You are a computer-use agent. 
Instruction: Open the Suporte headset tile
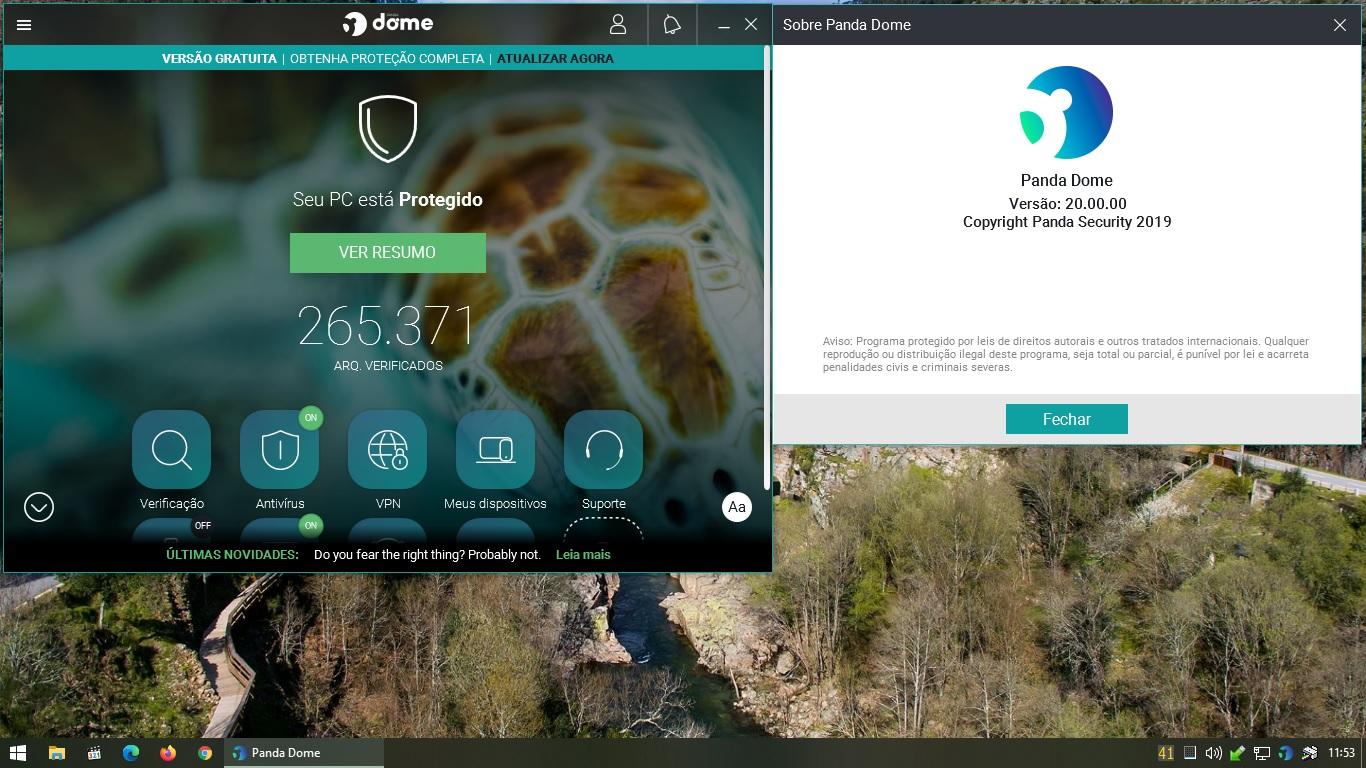pyautogui.click(x=604, y=450)
